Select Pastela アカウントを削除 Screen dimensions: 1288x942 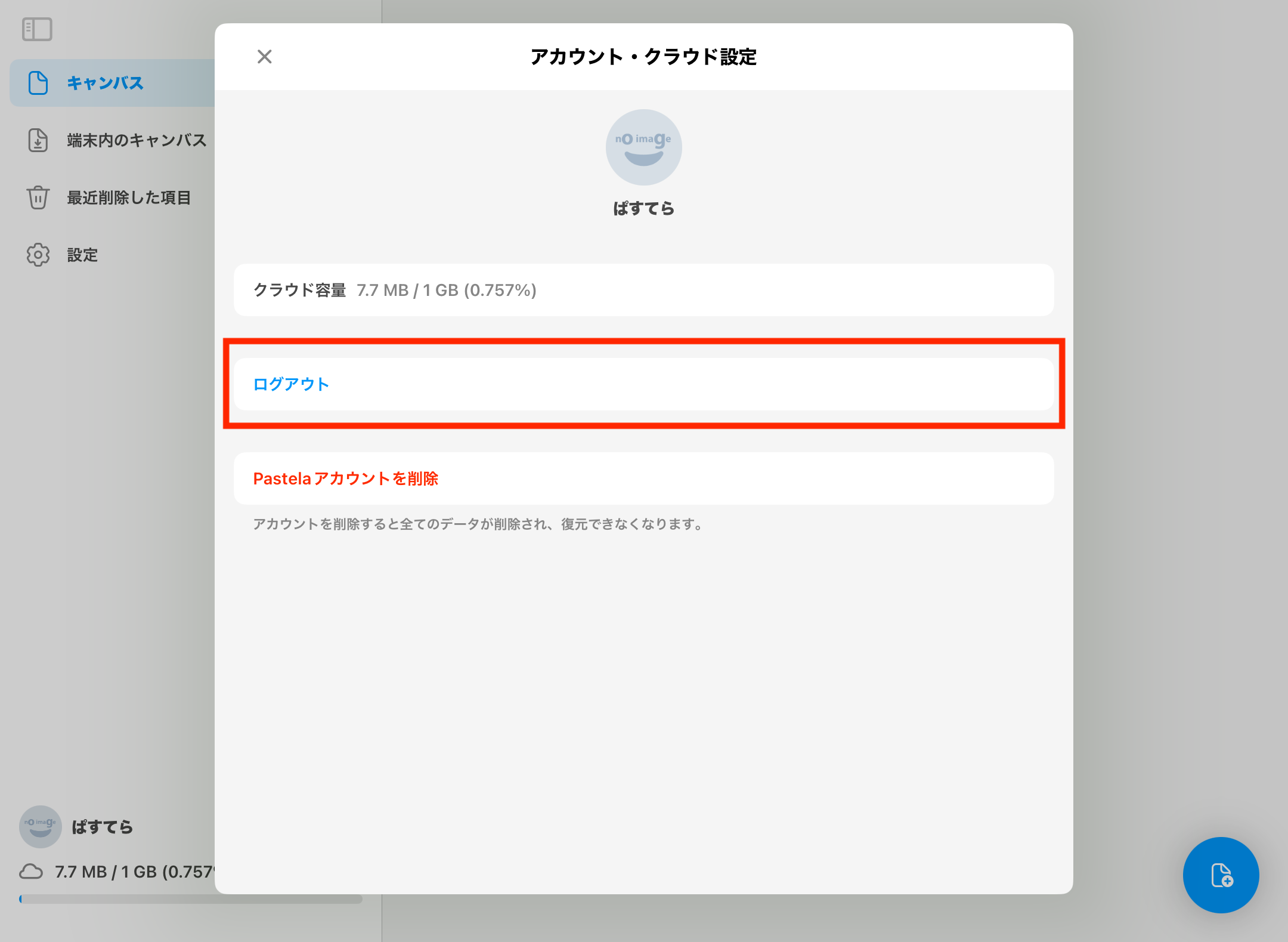(x=346, y=478)
